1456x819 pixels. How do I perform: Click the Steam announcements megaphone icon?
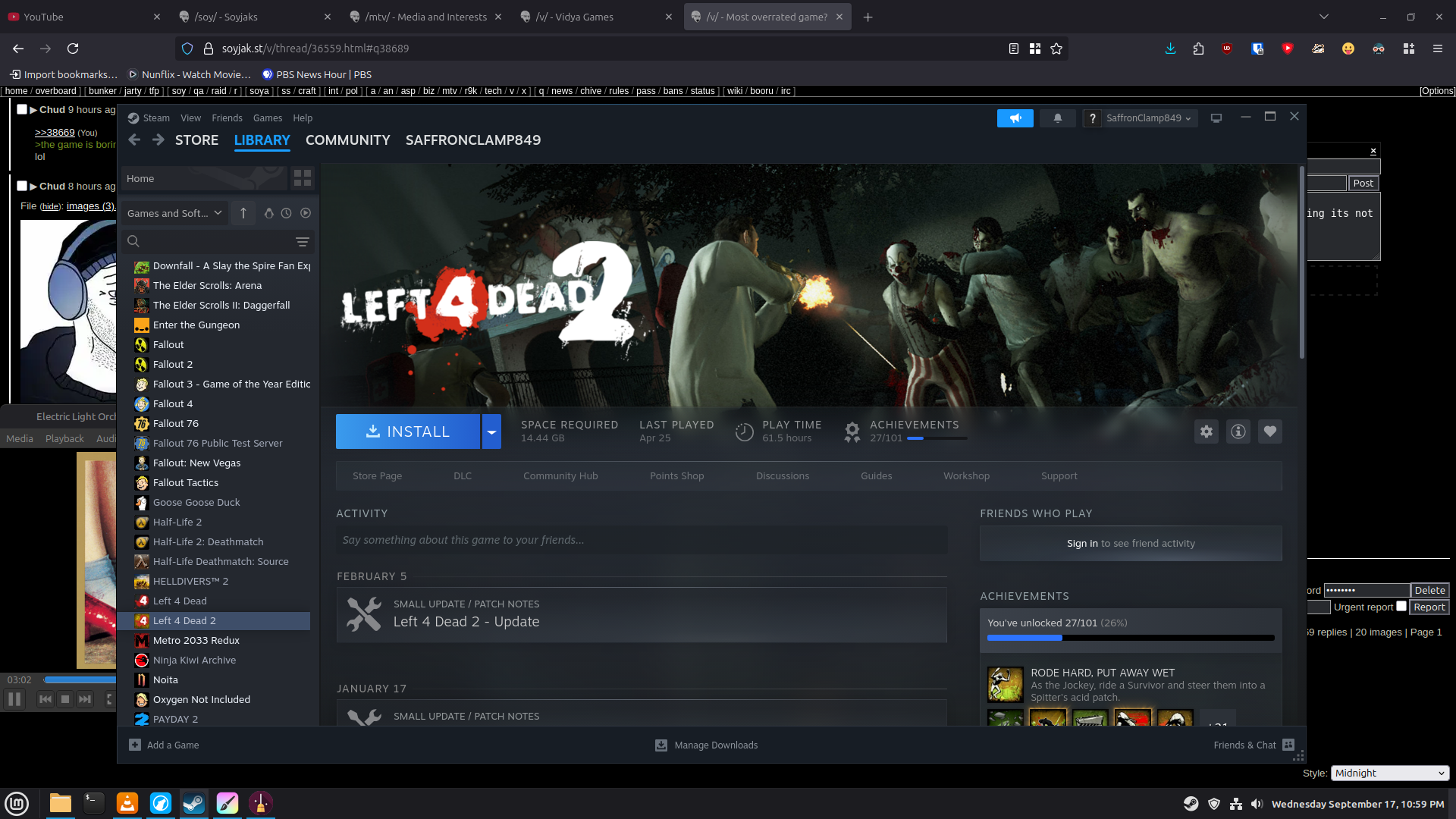1015,118
